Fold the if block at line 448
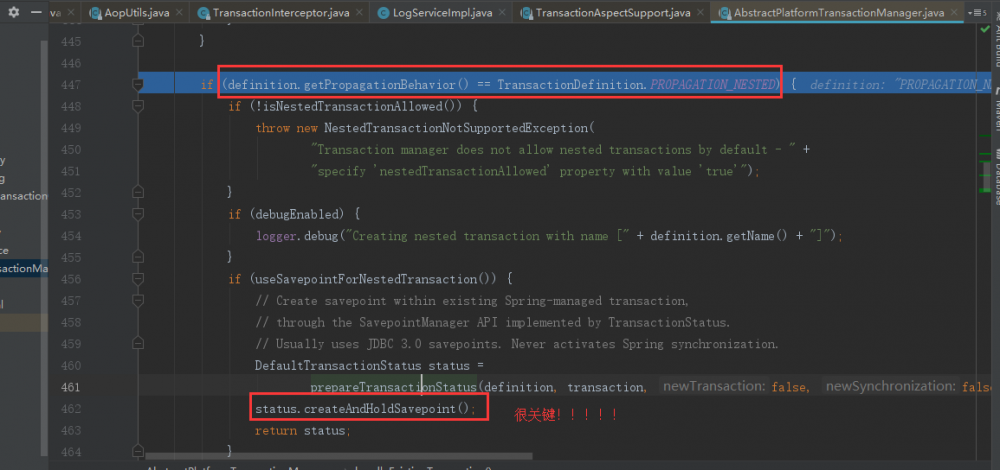The height and width of the screenshot is (470, 1000). [137, 106]
